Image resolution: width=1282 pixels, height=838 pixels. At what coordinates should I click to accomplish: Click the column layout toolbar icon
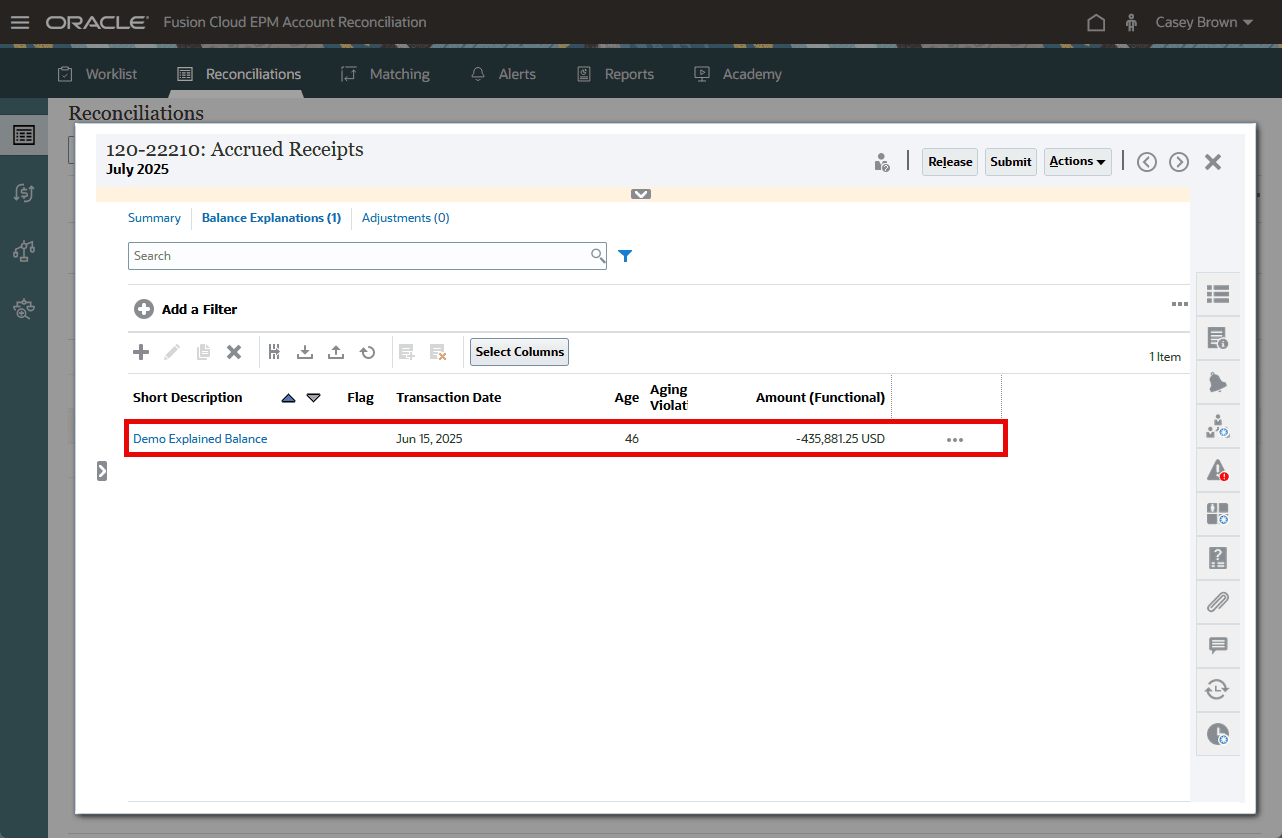[x=274, y=352]
